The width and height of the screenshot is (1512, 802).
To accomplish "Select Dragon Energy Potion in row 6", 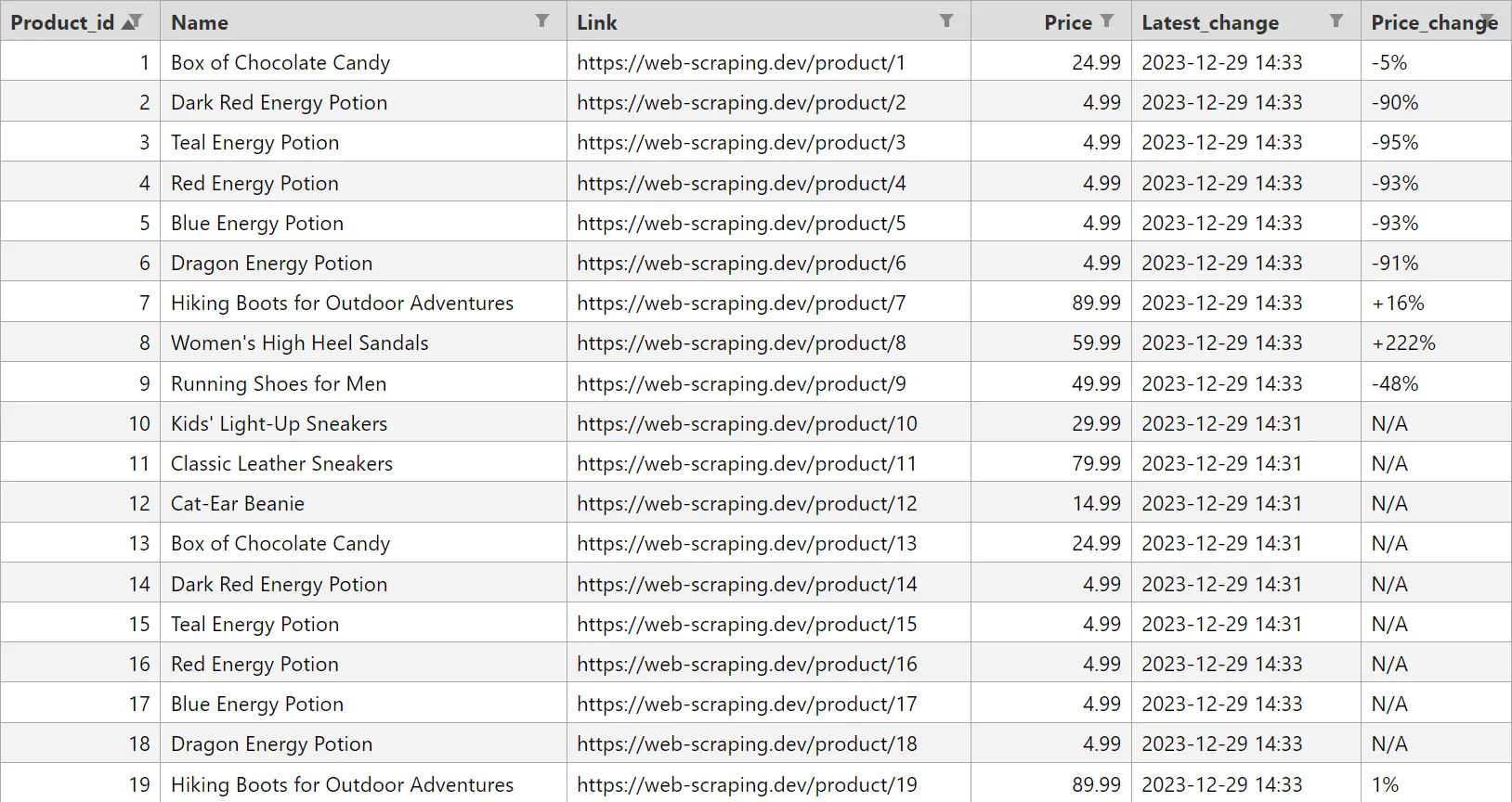I will pyautogui.click(x=363, y=263).
